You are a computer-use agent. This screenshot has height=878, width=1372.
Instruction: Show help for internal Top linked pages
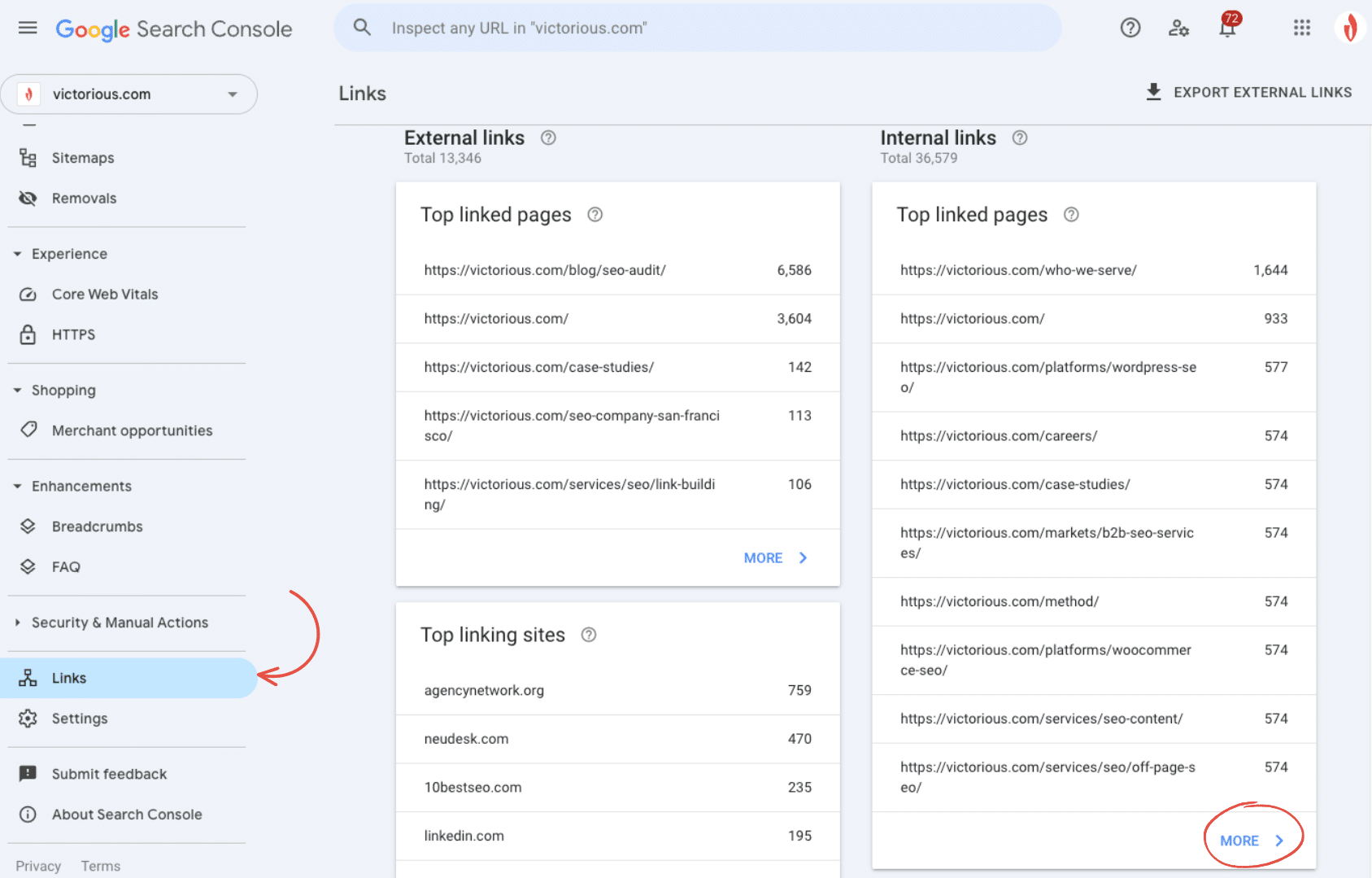[x=1071, y=215]
